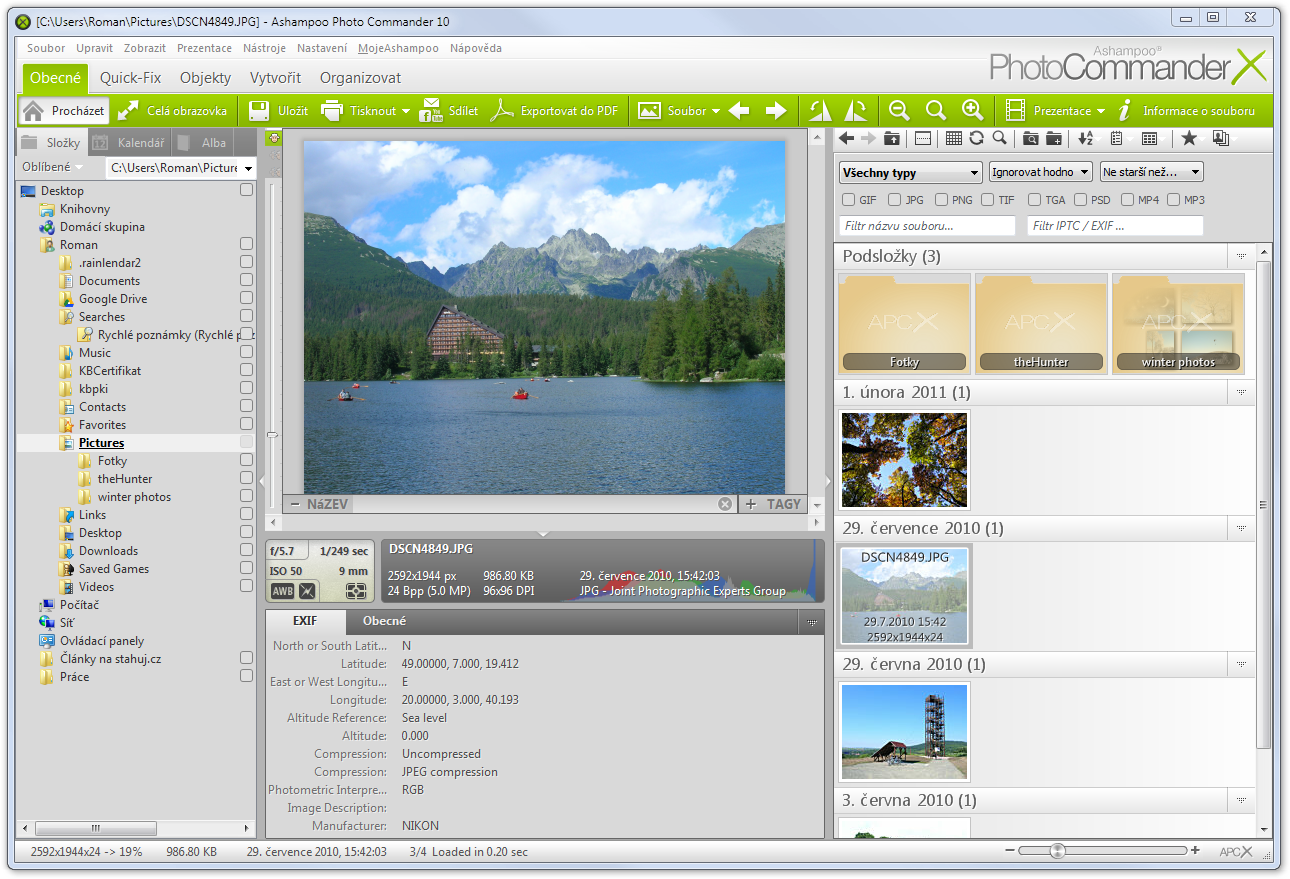Click the new folder icon
The width and height of the screenshot is (1290, 879).
[x=1053, y=139]
